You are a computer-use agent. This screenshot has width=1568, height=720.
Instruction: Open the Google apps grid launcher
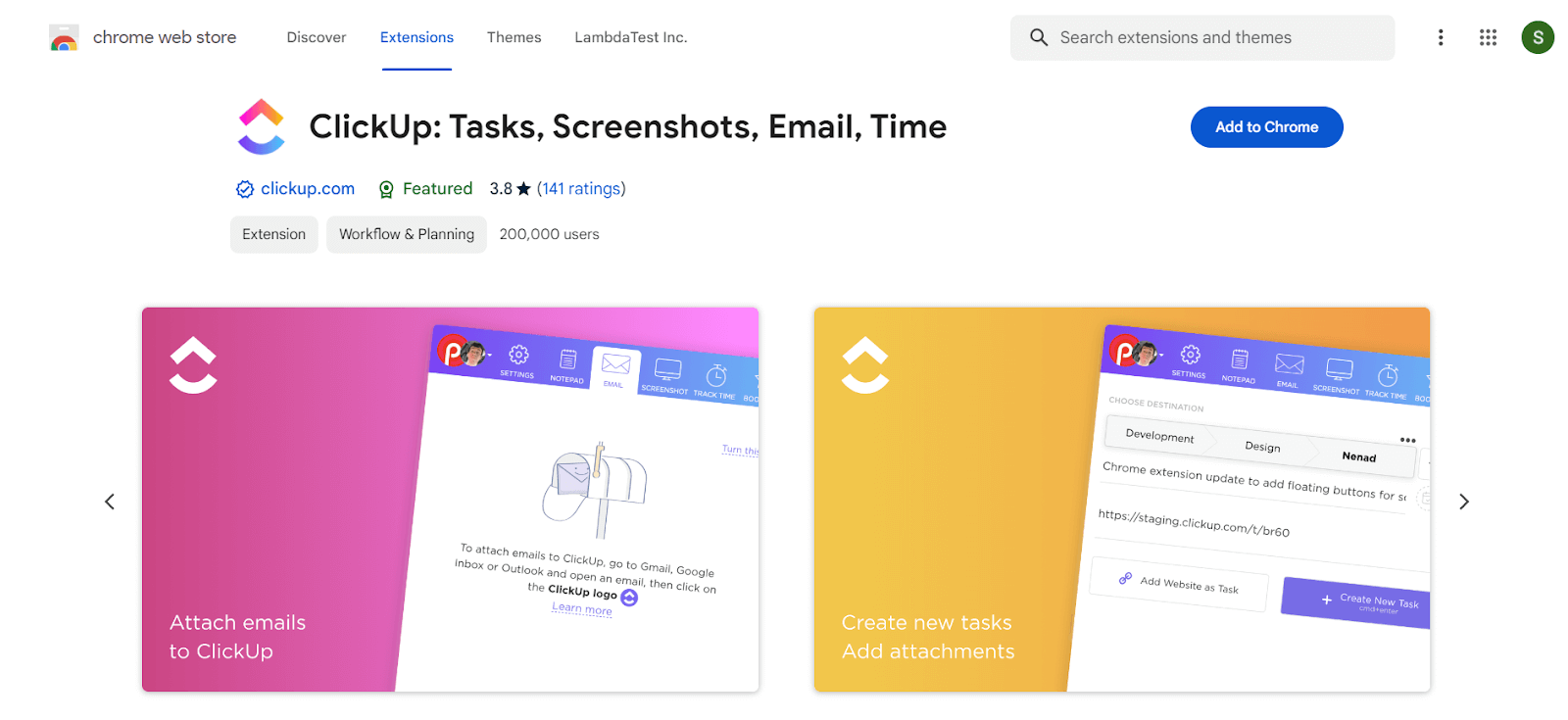(x=1488, y=37)
